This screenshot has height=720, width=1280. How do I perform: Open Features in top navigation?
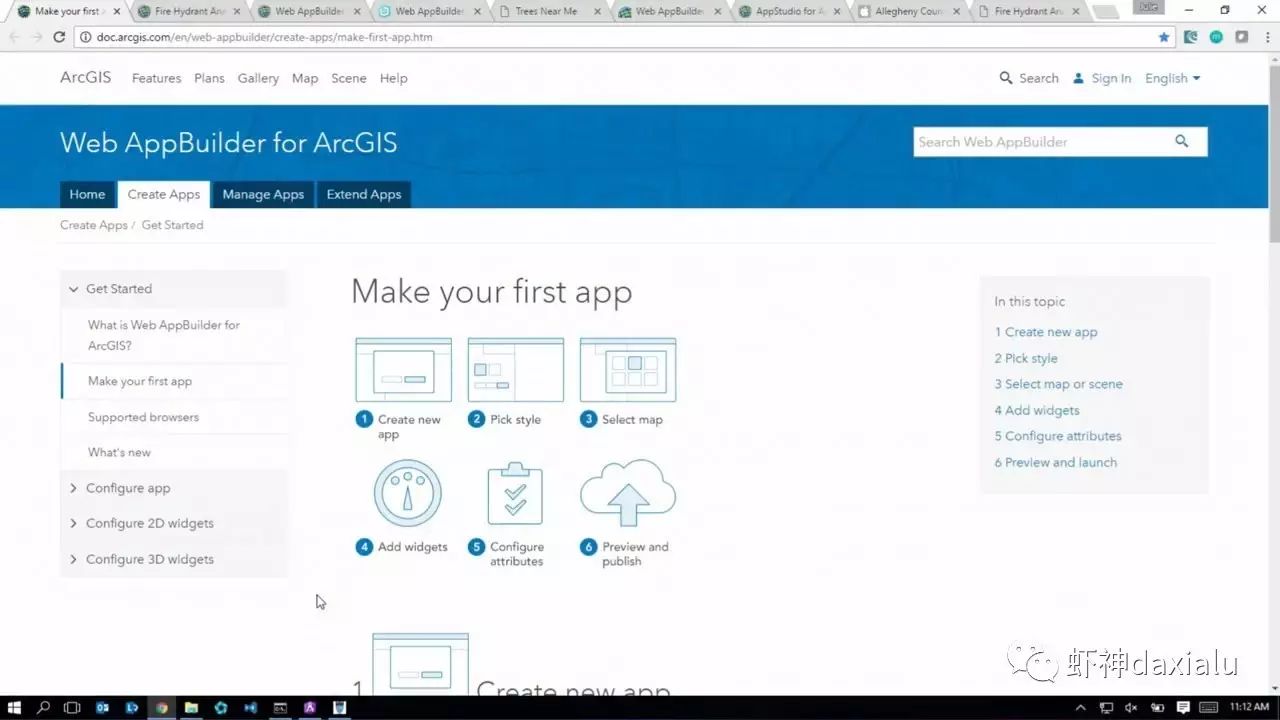click(156, 78)
